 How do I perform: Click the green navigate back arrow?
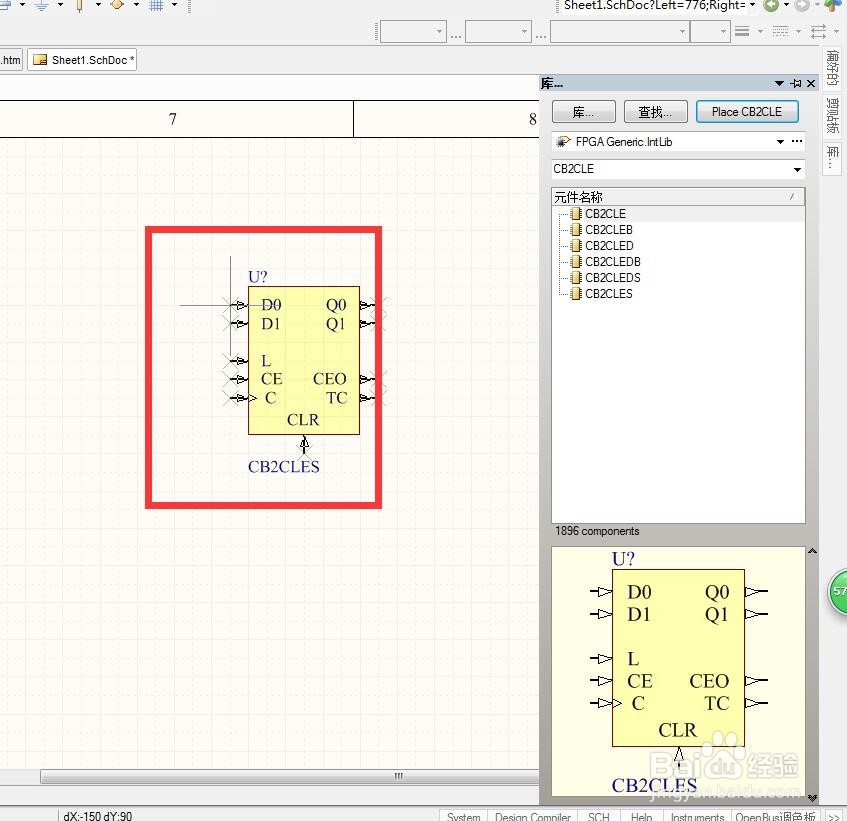coord(771,5)
